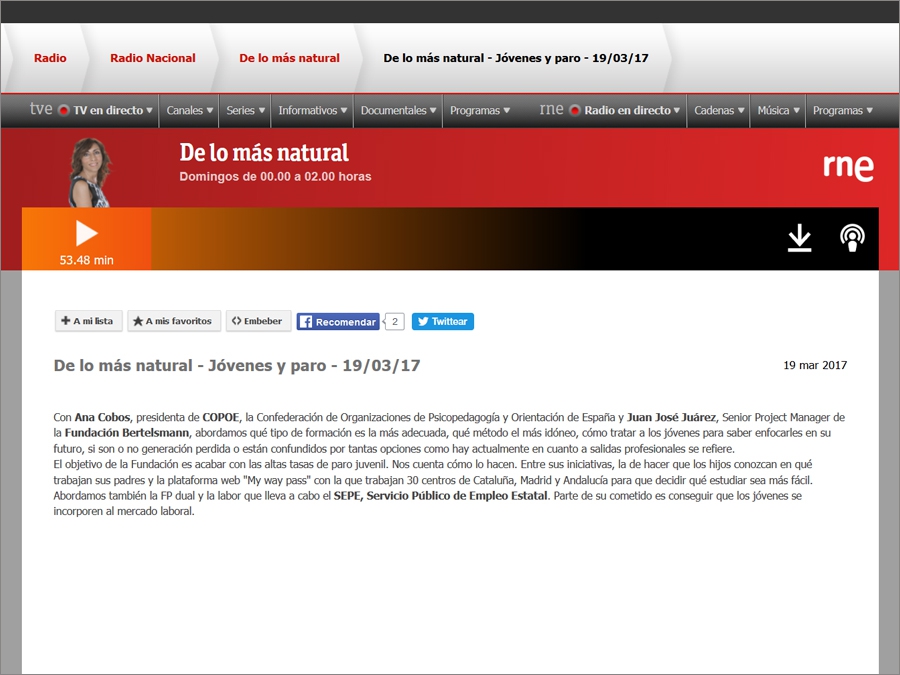Get embed code with Embeber

point(258,321)
